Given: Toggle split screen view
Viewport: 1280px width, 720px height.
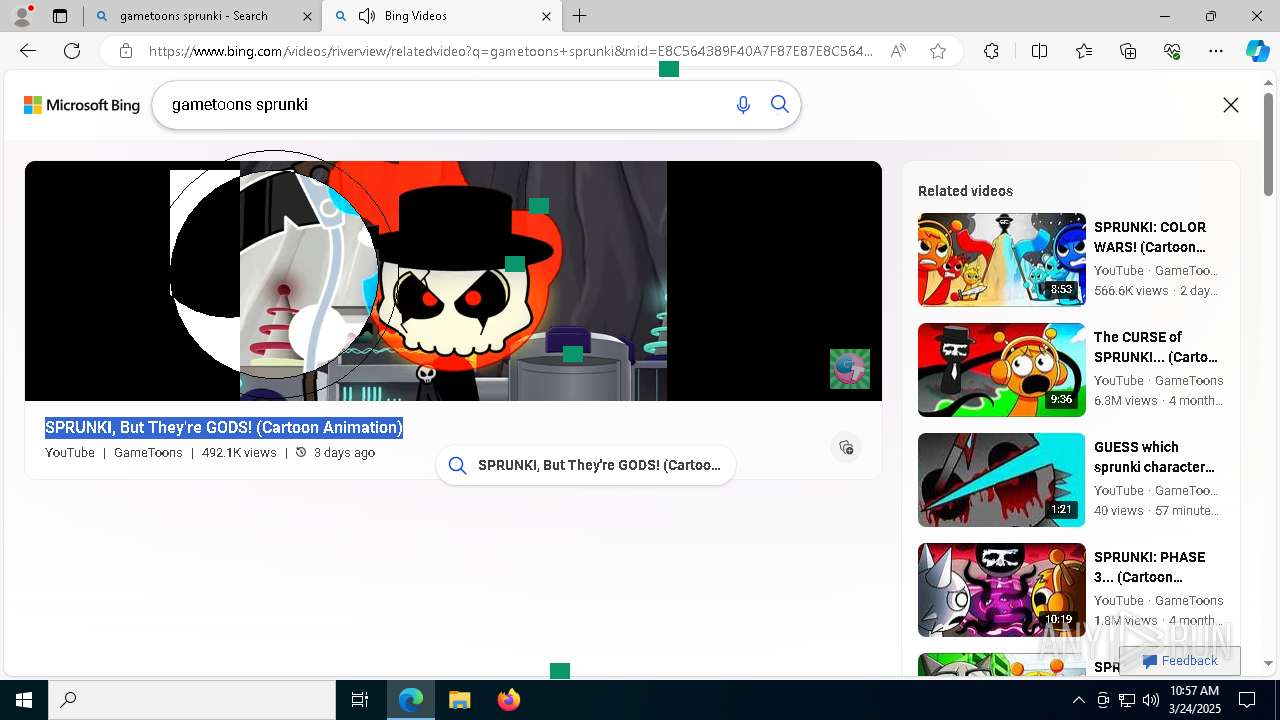Looking at the screenshot, I should point(1039,51).
